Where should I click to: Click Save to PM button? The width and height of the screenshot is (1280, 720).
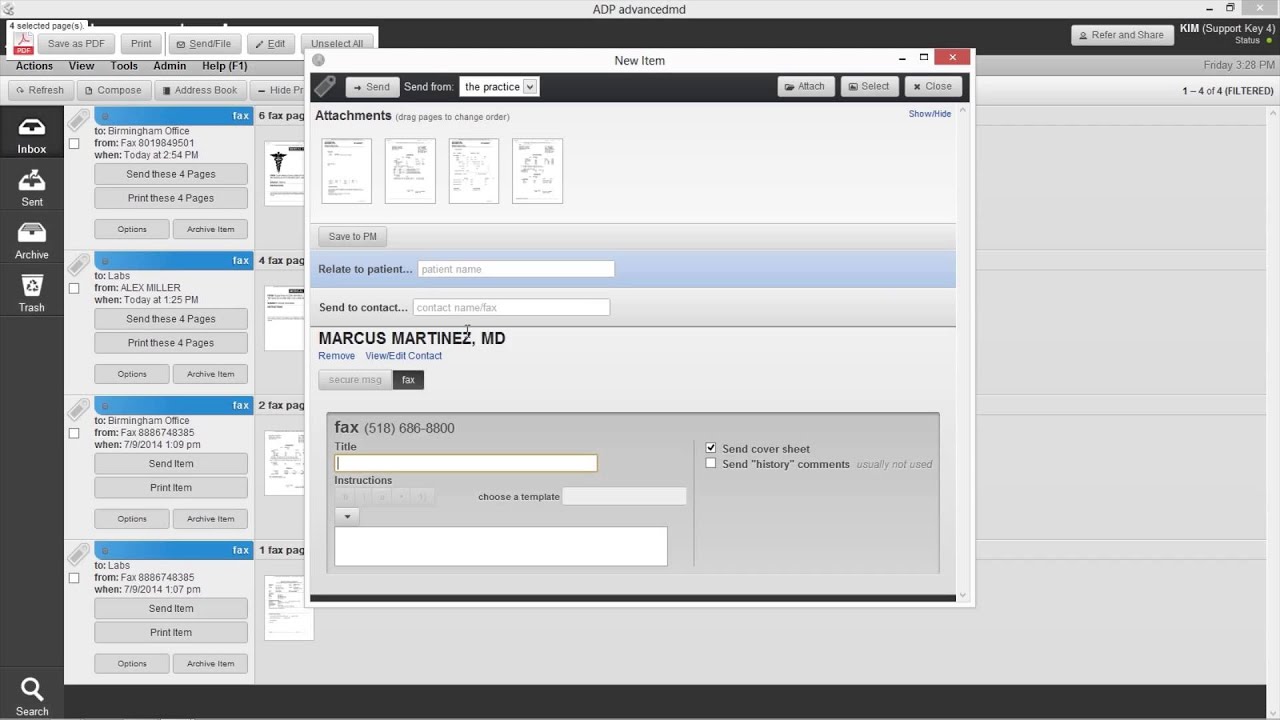(x=353, y=237)
